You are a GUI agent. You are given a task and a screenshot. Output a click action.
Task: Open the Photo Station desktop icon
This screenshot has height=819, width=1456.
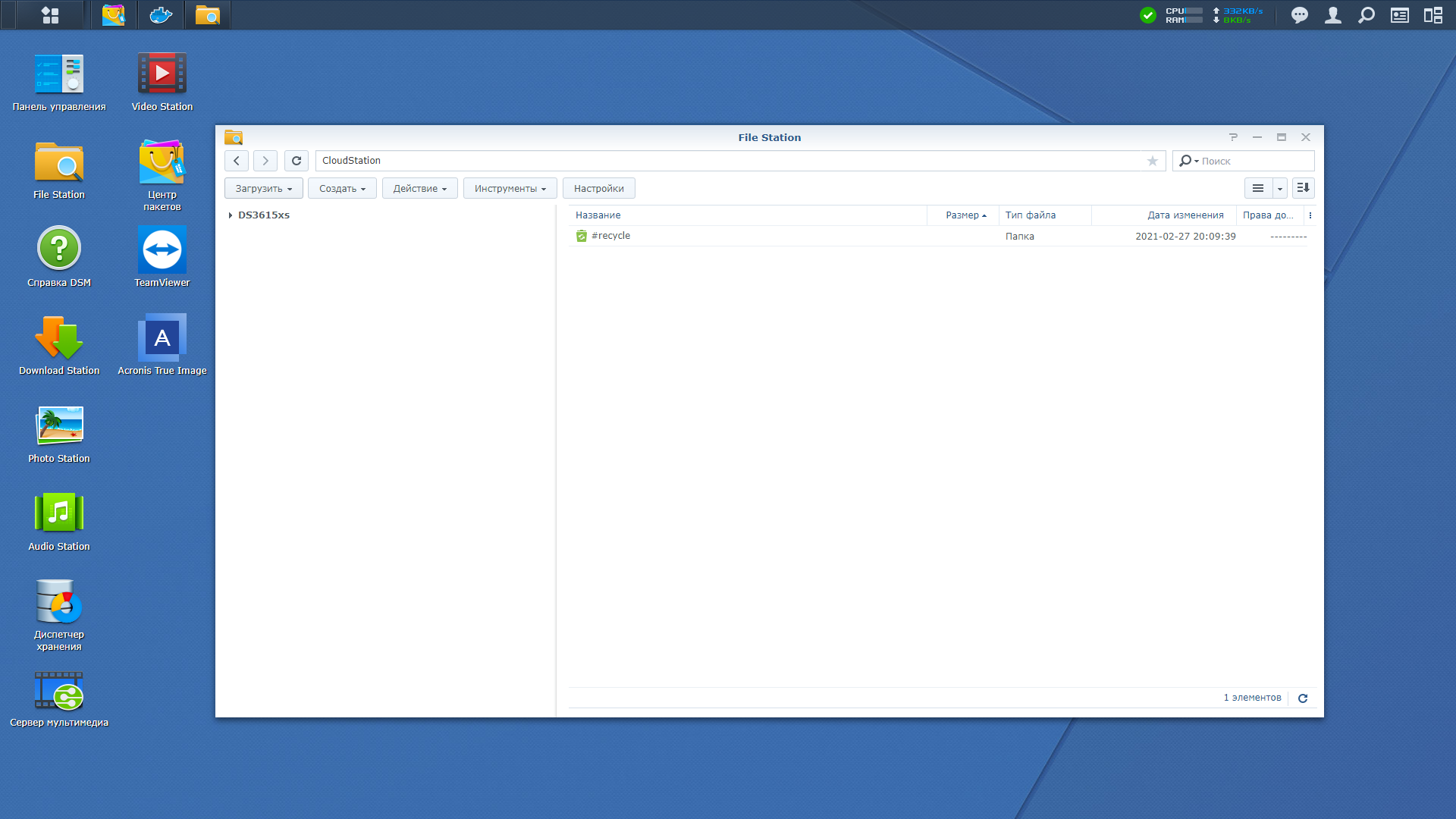(x=59, y=426)
